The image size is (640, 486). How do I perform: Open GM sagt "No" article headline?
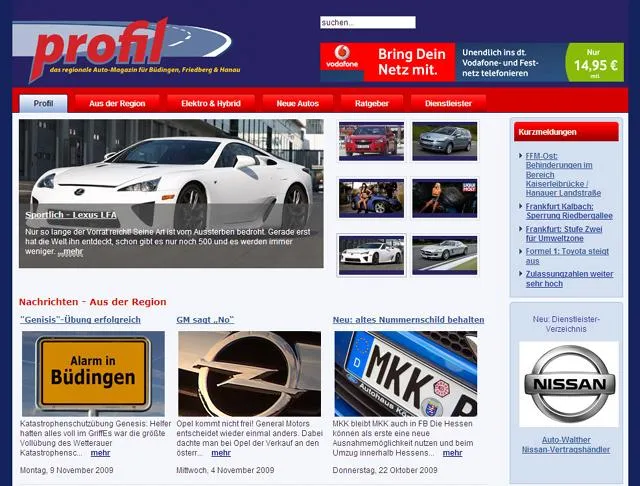[x=205, y=320]
